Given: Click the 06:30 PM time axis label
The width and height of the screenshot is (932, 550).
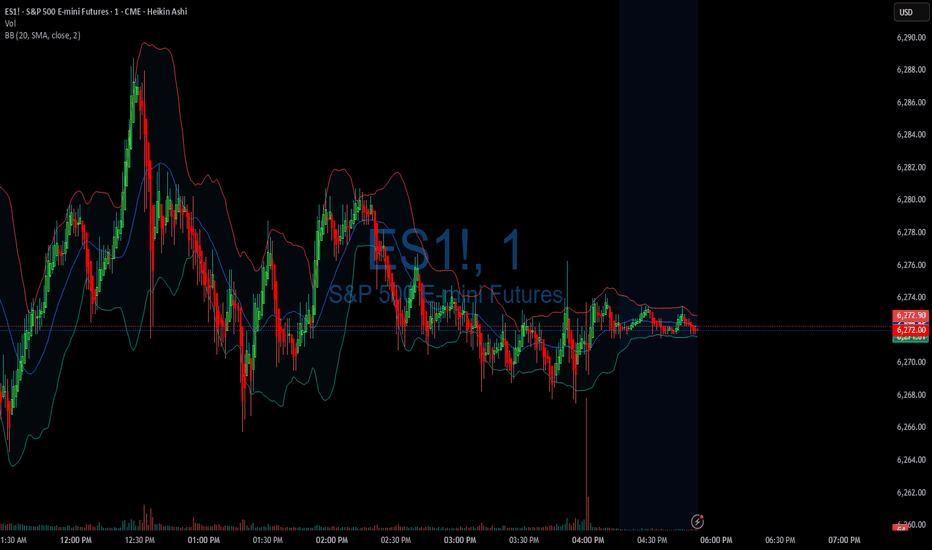Looking at the screenshot, I should pos(780,540).
